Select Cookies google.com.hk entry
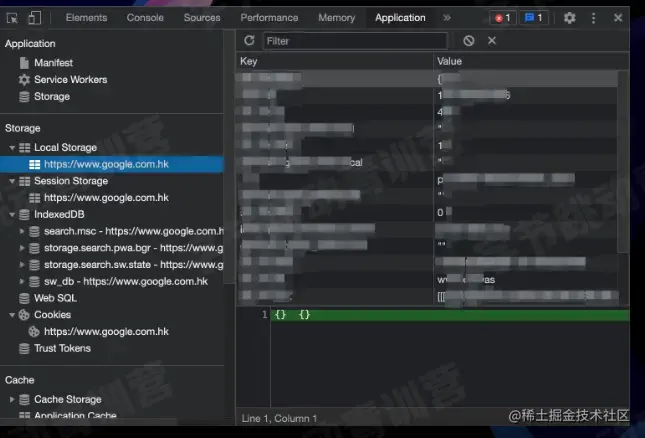The image size is (645, 438). pyautogui.click(x=106, y=331)
